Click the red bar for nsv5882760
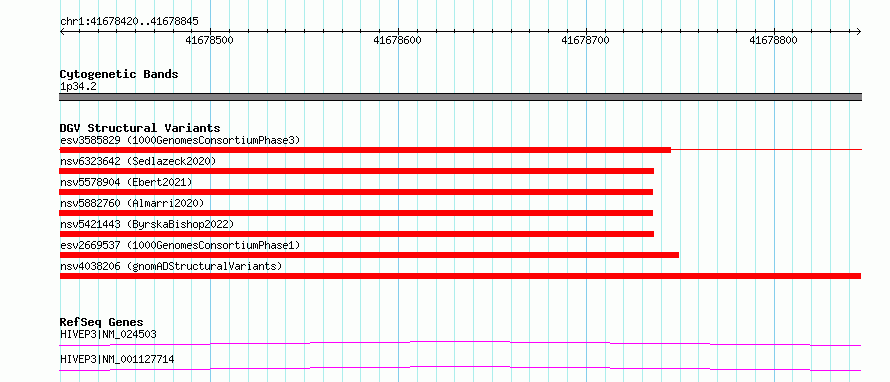 356,213
